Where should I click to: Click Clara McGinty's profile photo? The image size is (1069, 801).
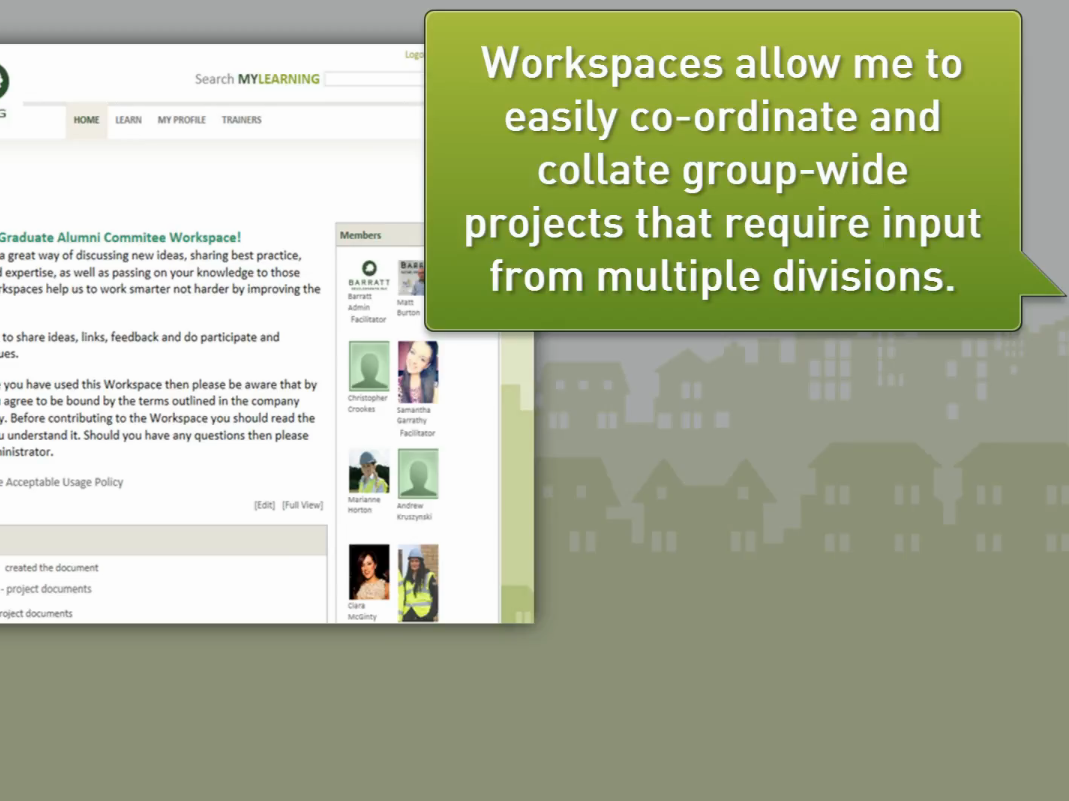pyautogui.click(x=368, y=572)
